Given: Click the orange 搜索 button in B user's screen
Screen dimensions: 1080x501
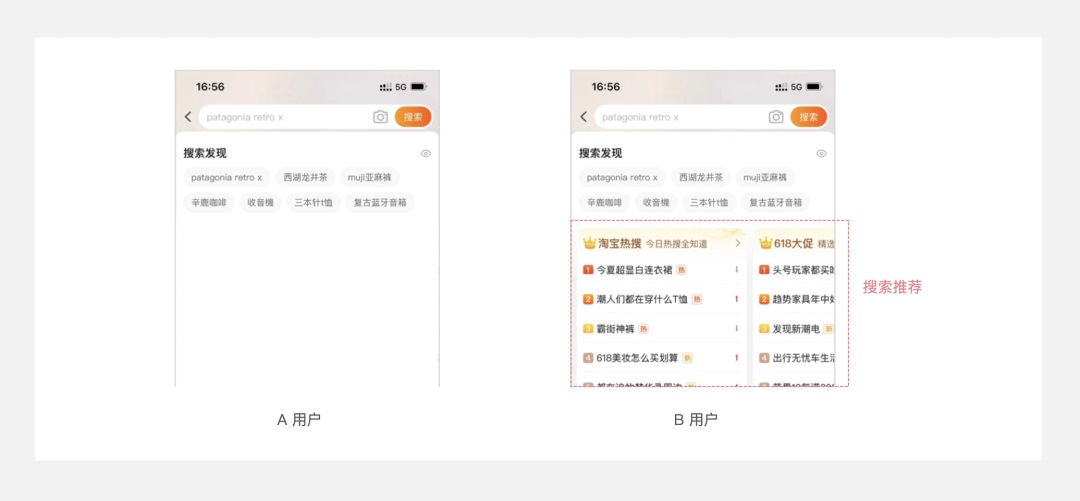Looking at the screenshot, I should [x=809, y=117].
